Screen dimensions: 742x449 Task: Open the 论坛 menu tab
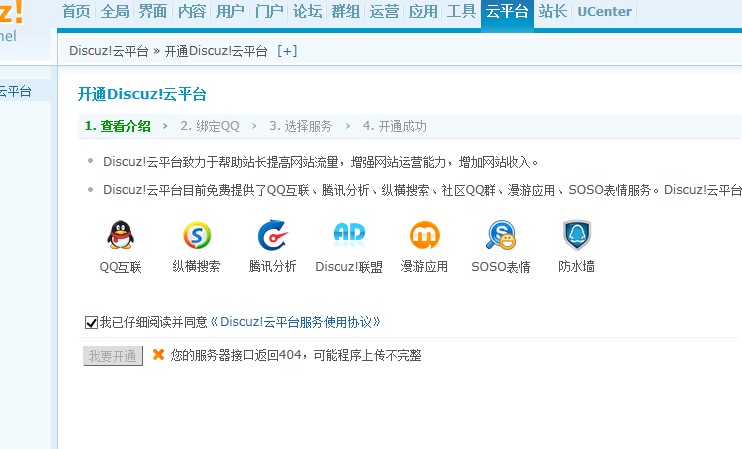[x=307, y=11]
